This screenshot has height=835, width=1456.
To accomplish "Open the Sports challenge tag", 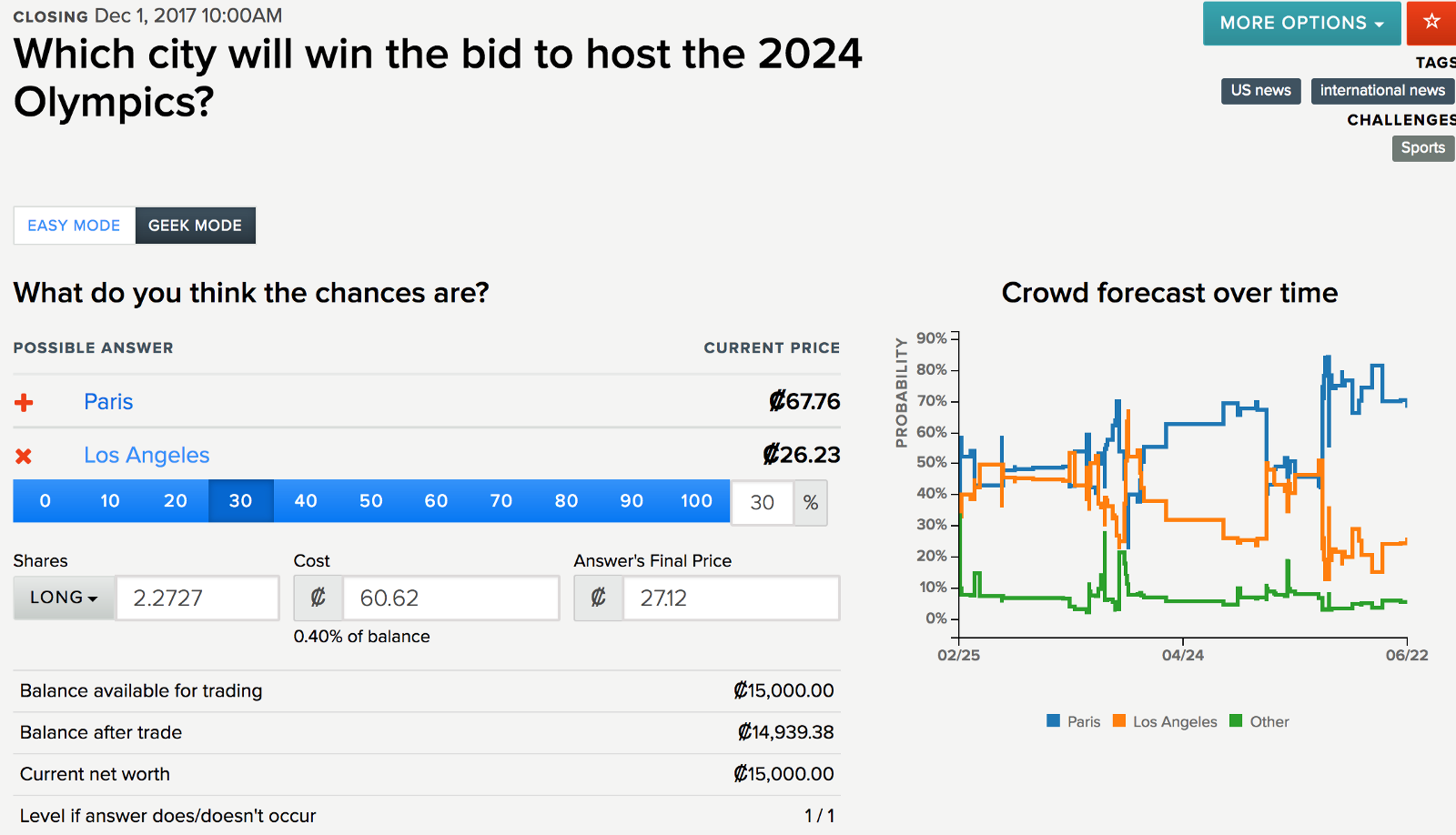I will coord(1422,147).
